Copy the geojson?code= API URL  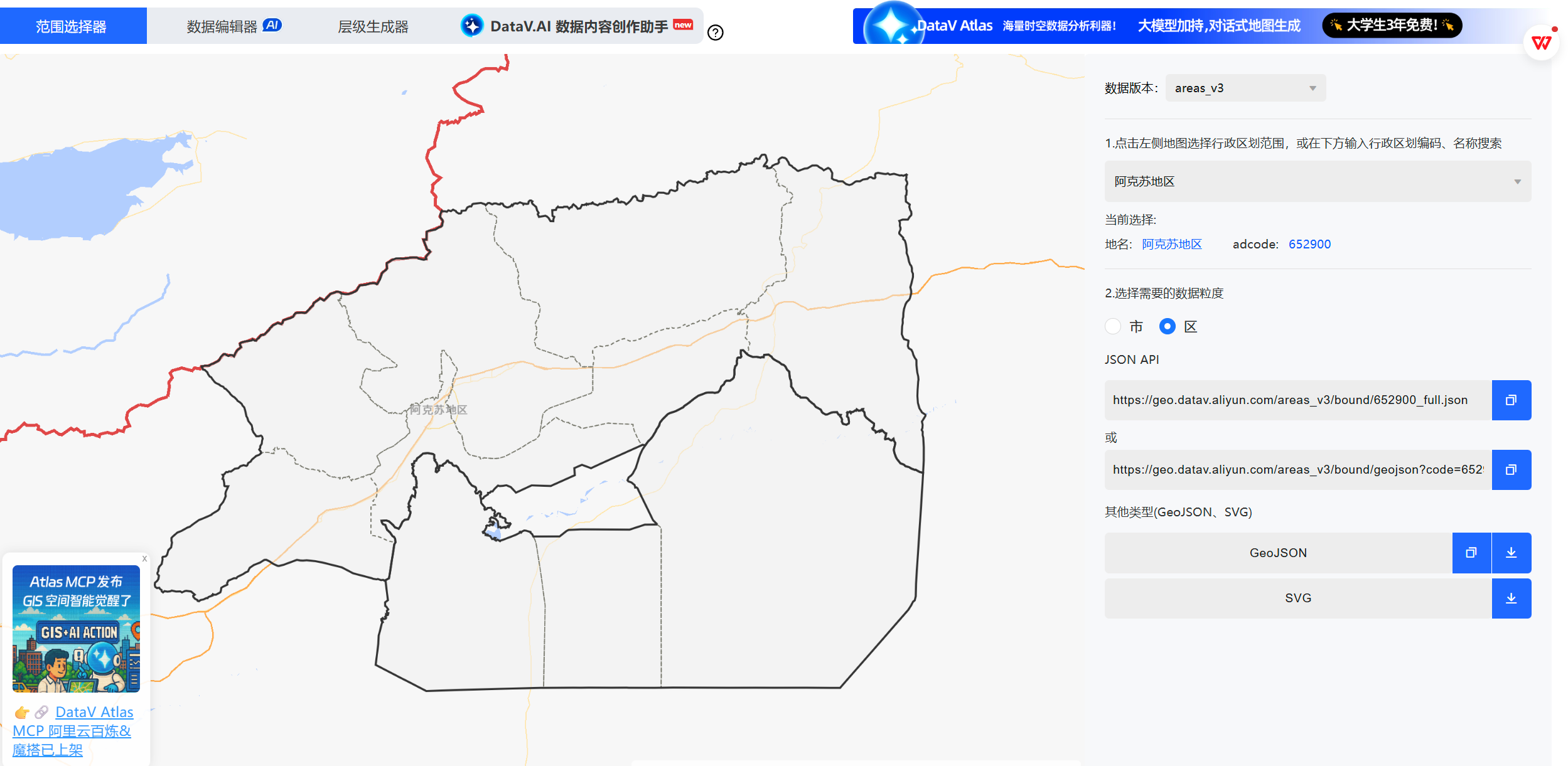coord(1511,470)
